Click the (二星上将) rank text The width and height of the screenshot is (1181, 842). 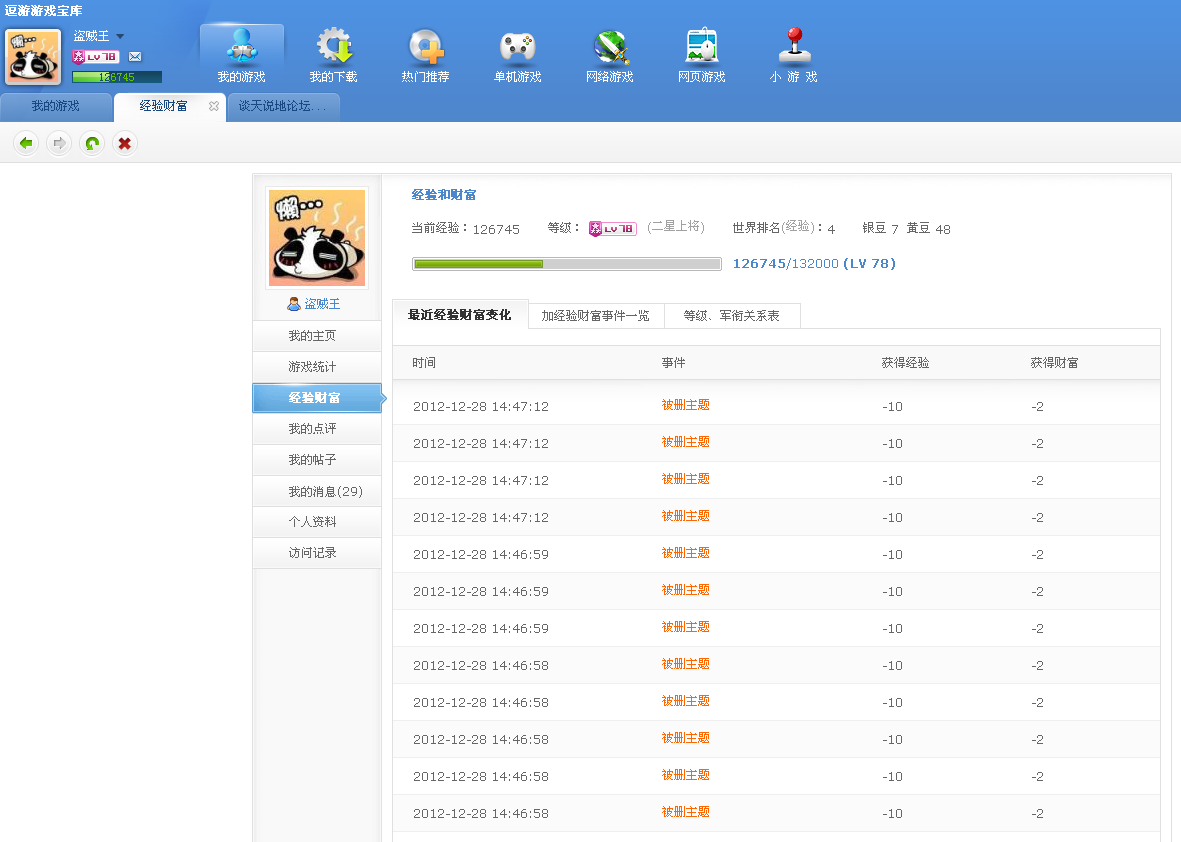point(676,227)
